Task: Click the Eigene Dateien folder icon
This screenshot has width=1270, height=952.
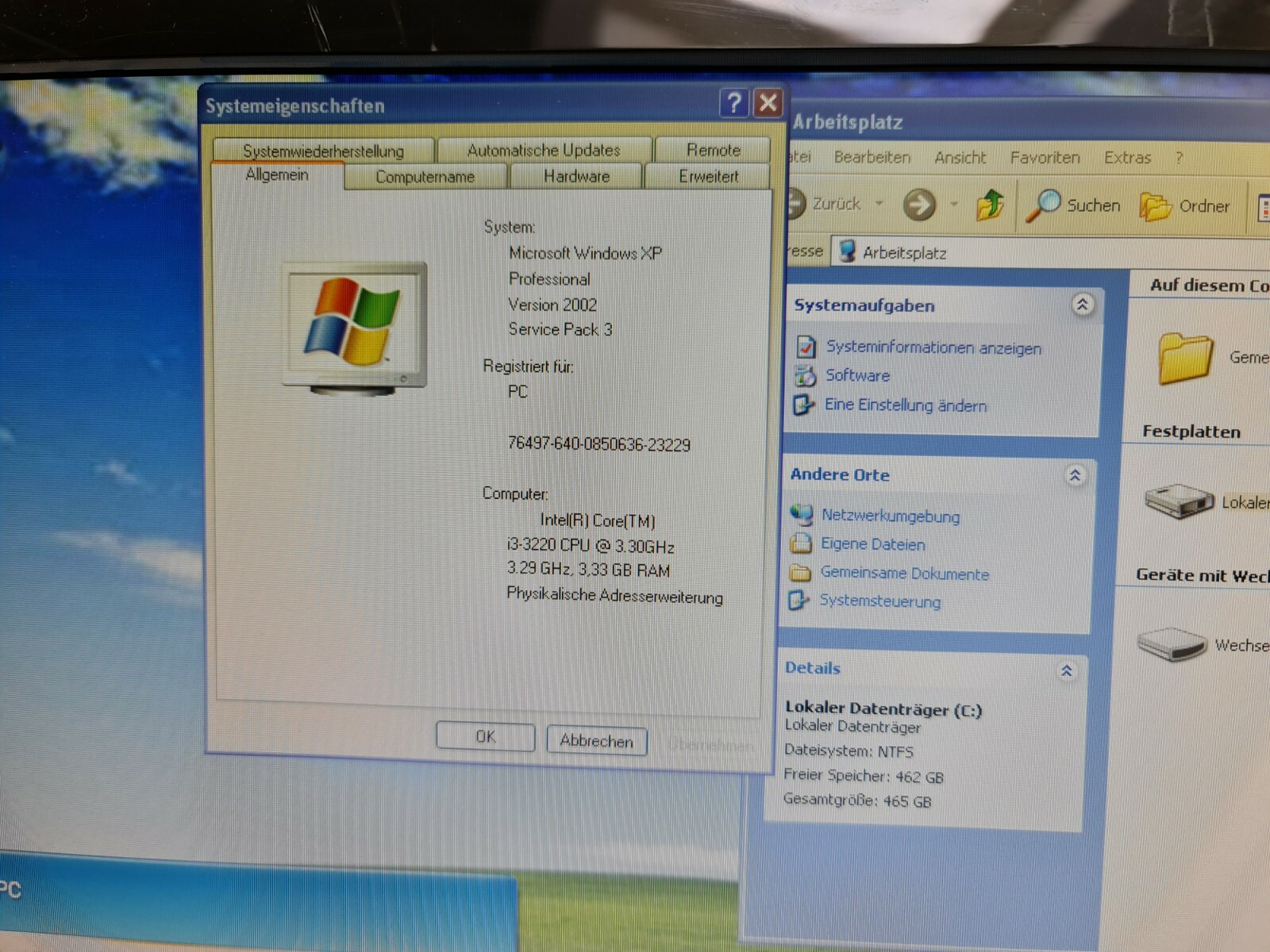Action: pyautogui.click(x=800, y=543)
